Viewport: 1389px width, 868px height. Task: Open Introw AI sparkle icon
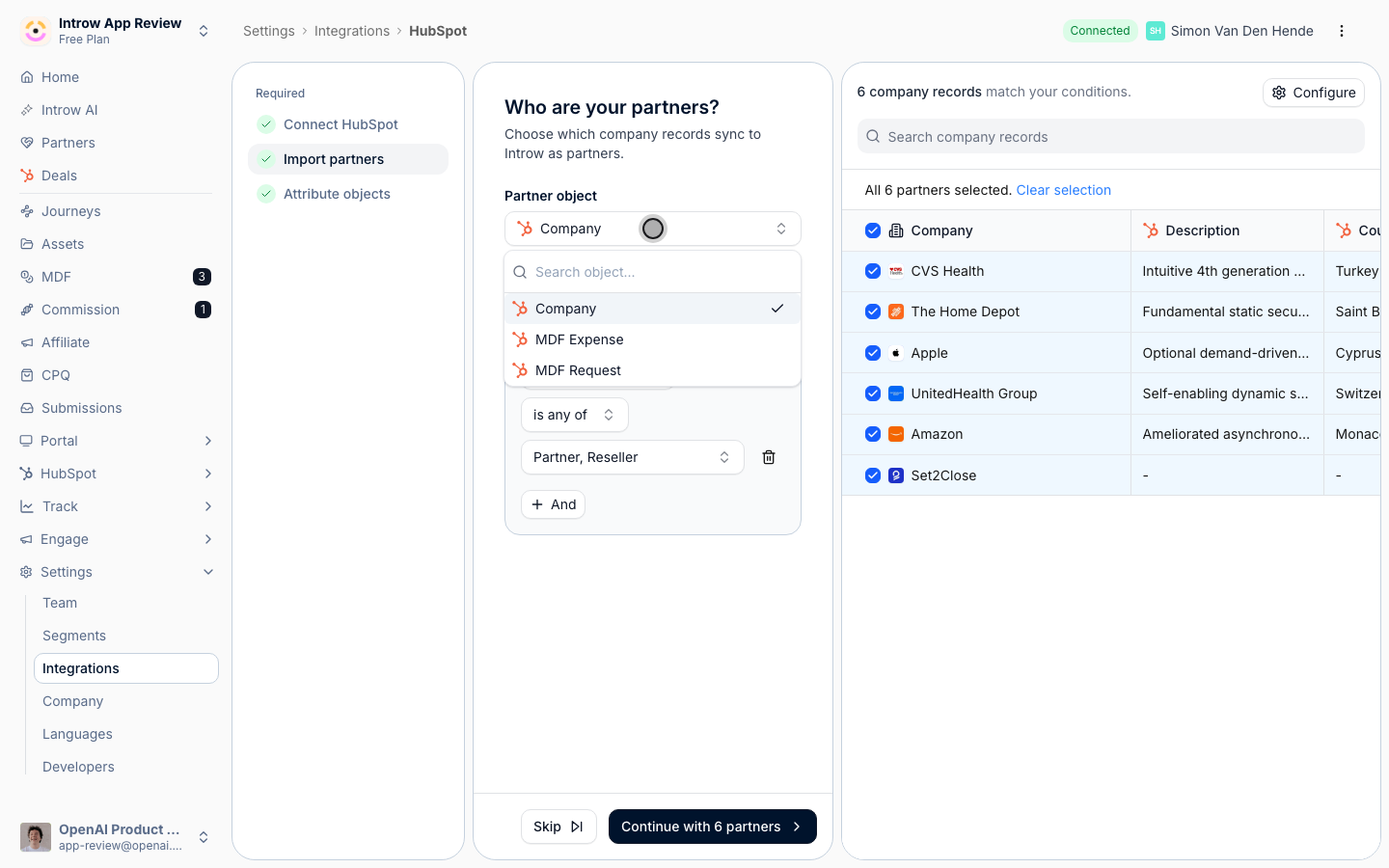[x=27, y=110]
